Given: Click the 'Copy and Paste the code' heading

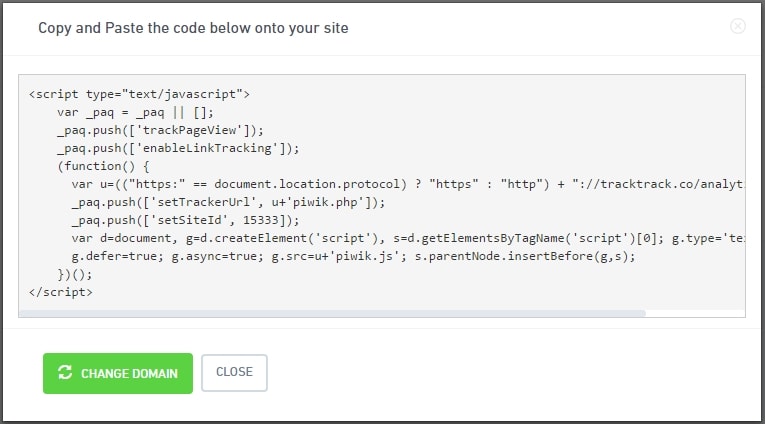Looking at the screenshot, I should [193, 28].
